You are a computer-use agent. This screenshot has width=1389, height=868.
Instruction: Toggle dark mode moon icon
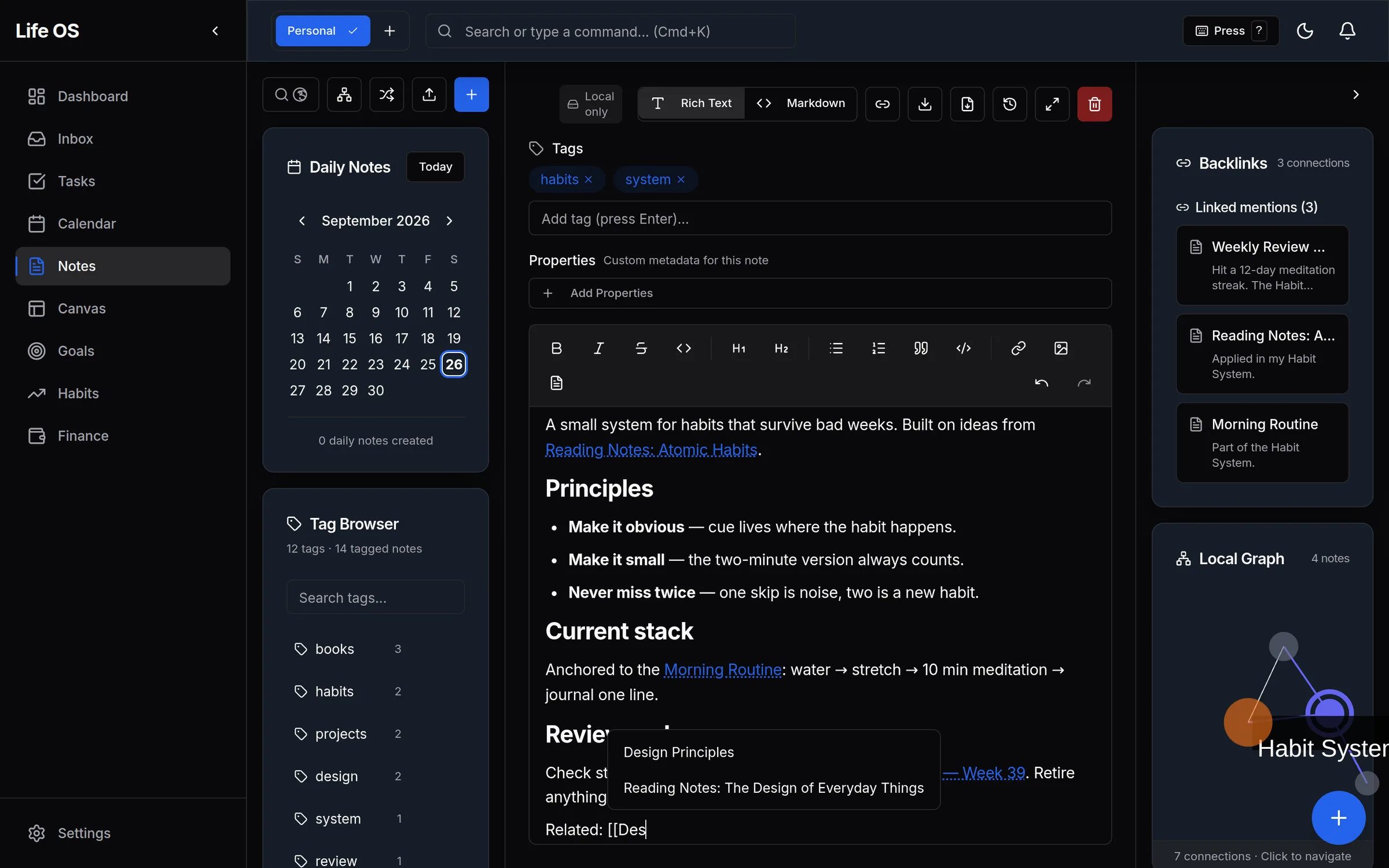(x=1305, y=31)
